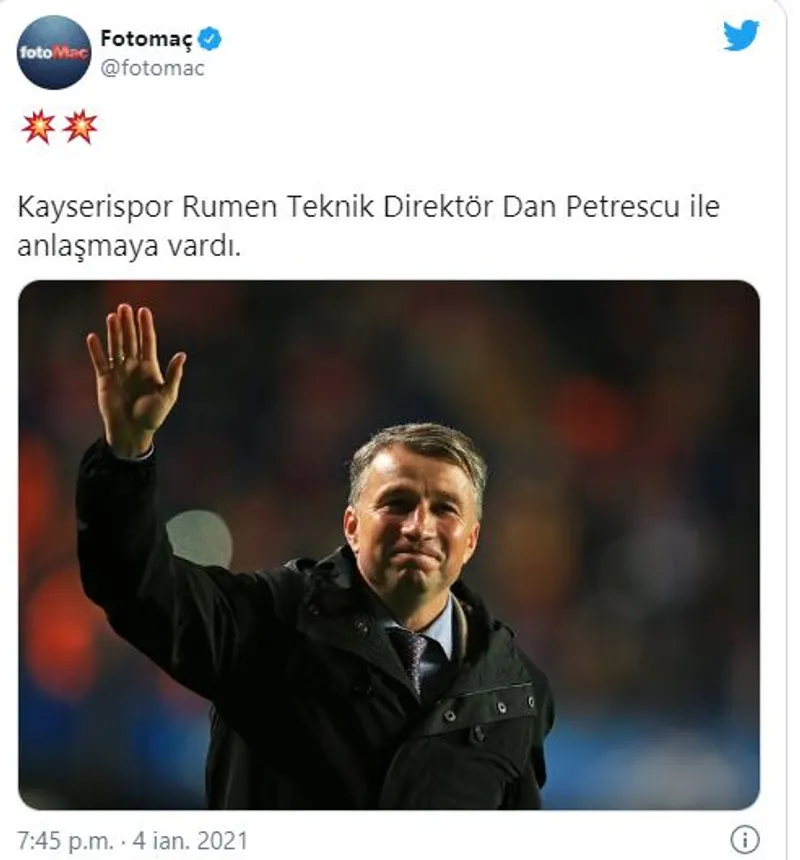
Task: Click the Fotomaç profile avatar
Action: (54, 52)
